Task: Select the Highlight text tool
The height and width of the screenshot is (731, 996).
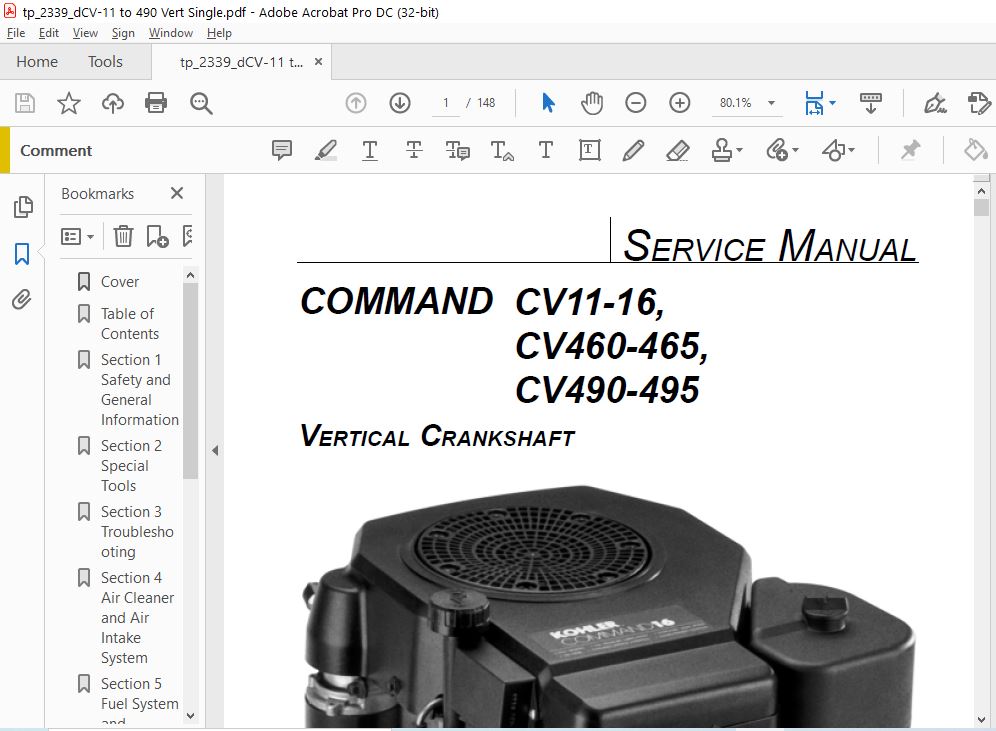Action: point(326,151)
